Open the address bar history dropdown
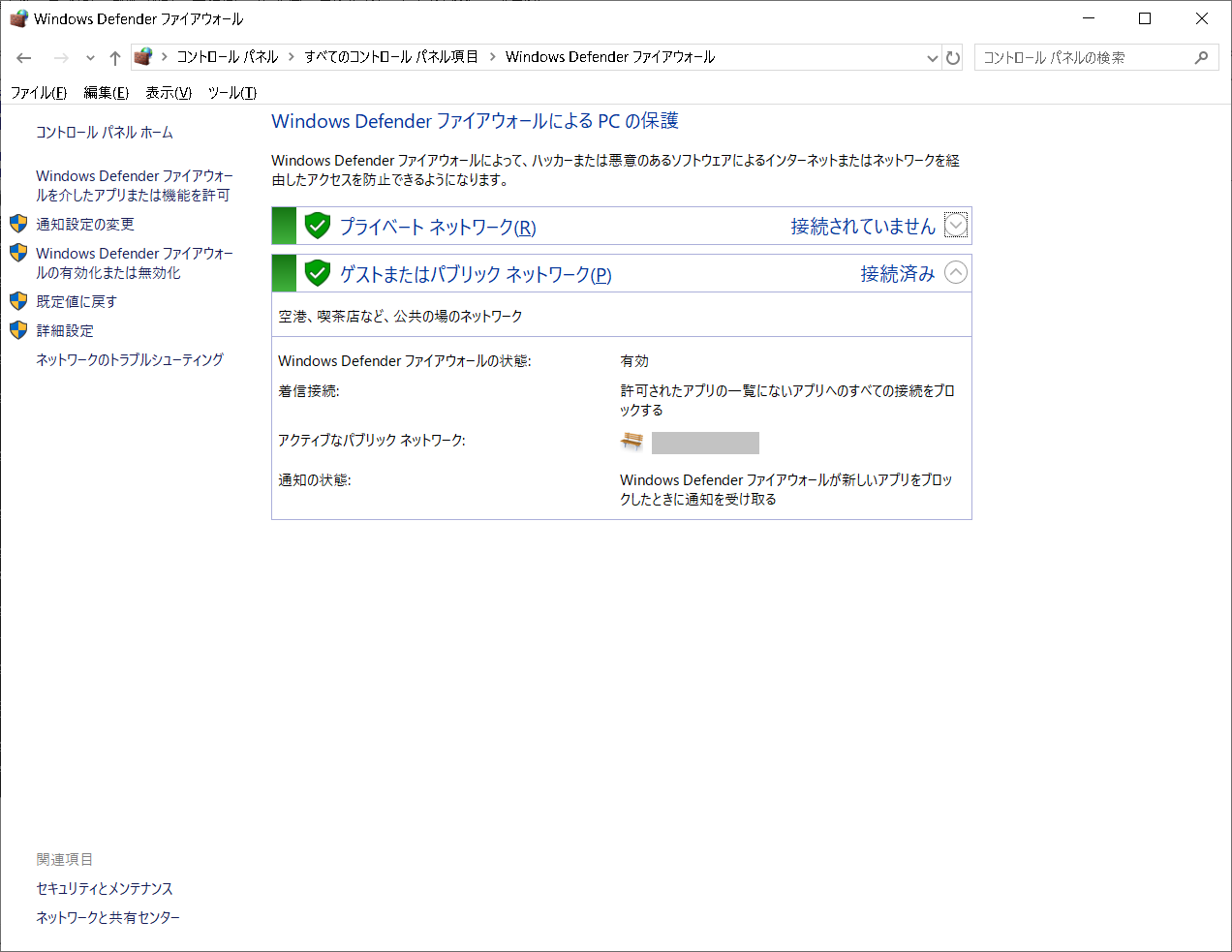 tap(933, 58)
